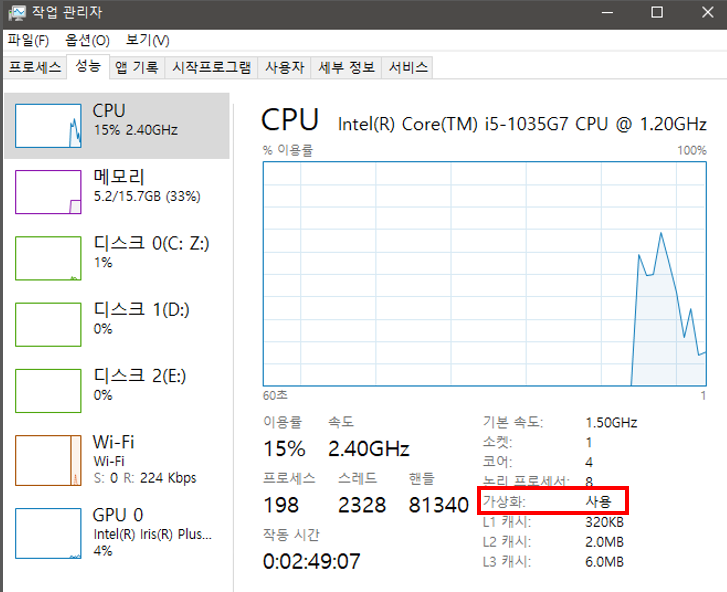The image size is (727, 592).
Task: Minimize the 작업 관리자 window
Action: (607, 13)
